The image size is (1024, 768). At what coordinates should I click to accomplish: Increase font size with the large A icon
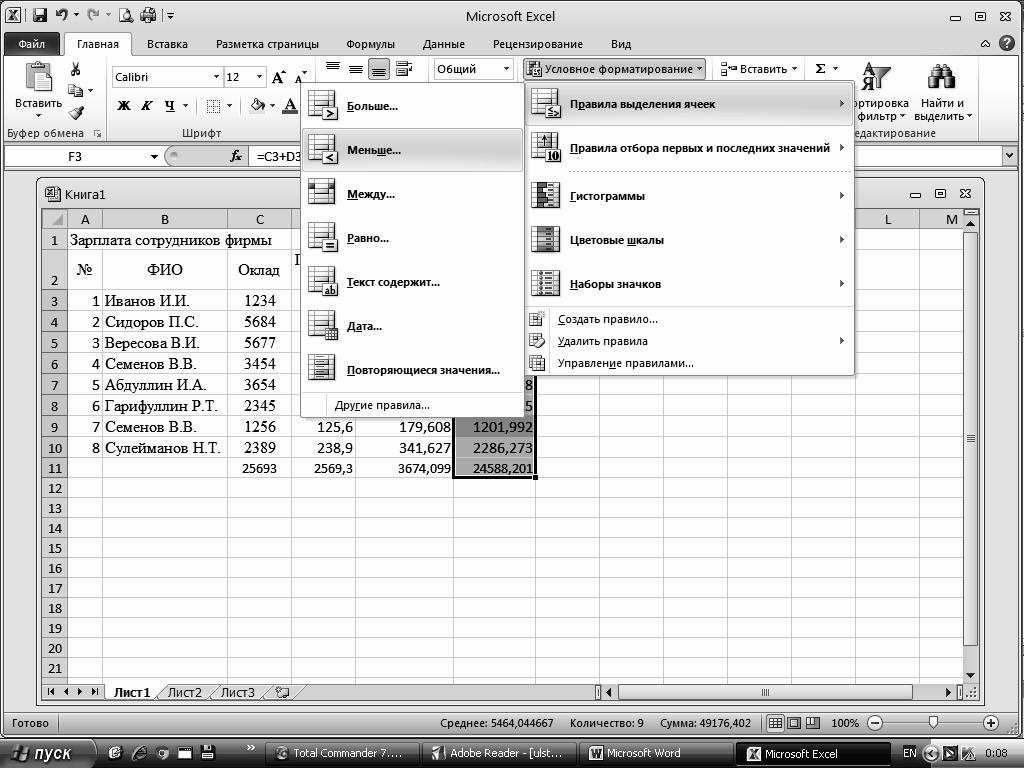[278, 77]
